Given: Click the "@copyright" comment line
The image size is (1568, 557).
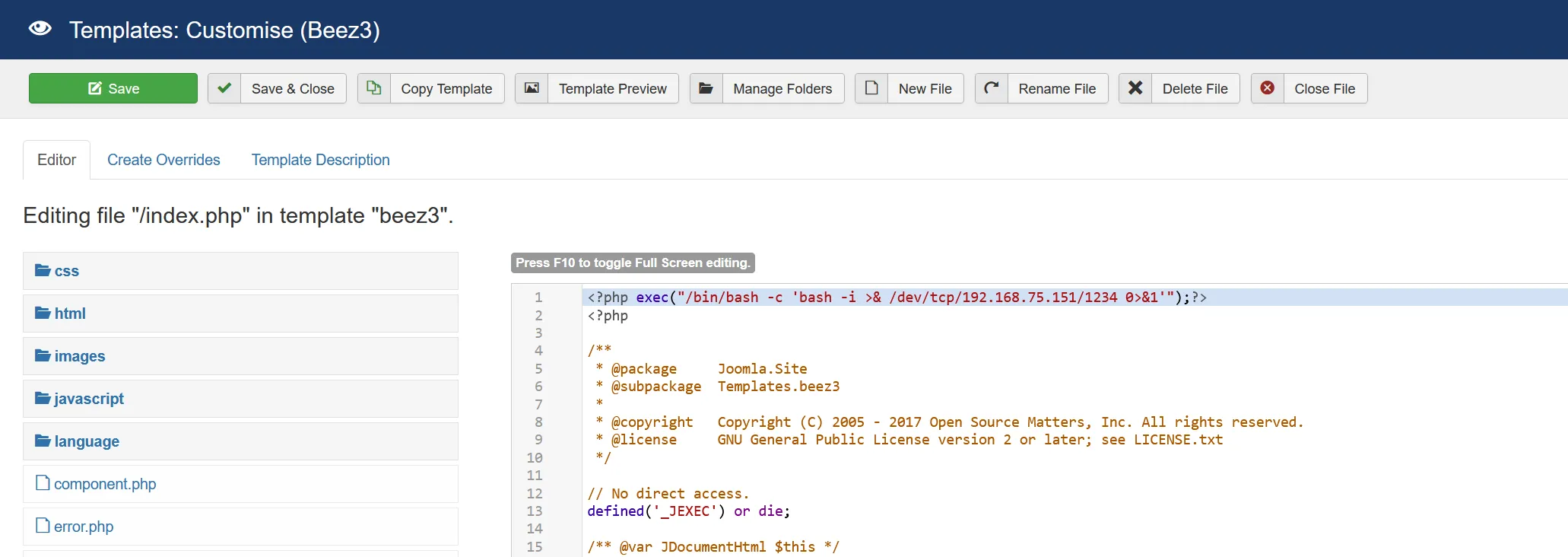Looking at the screenshot, I should (x=950, y=422).
